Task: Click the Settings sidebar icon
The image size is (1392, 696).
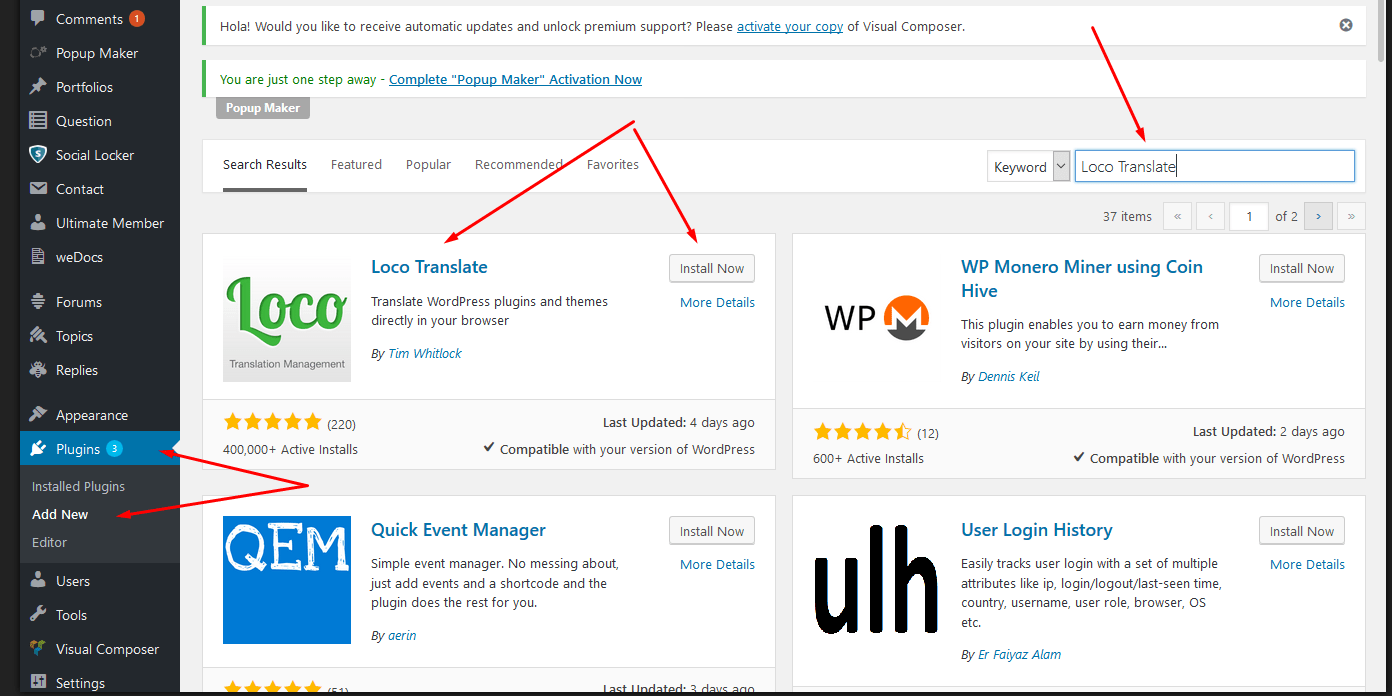Action: click(38, 683)
